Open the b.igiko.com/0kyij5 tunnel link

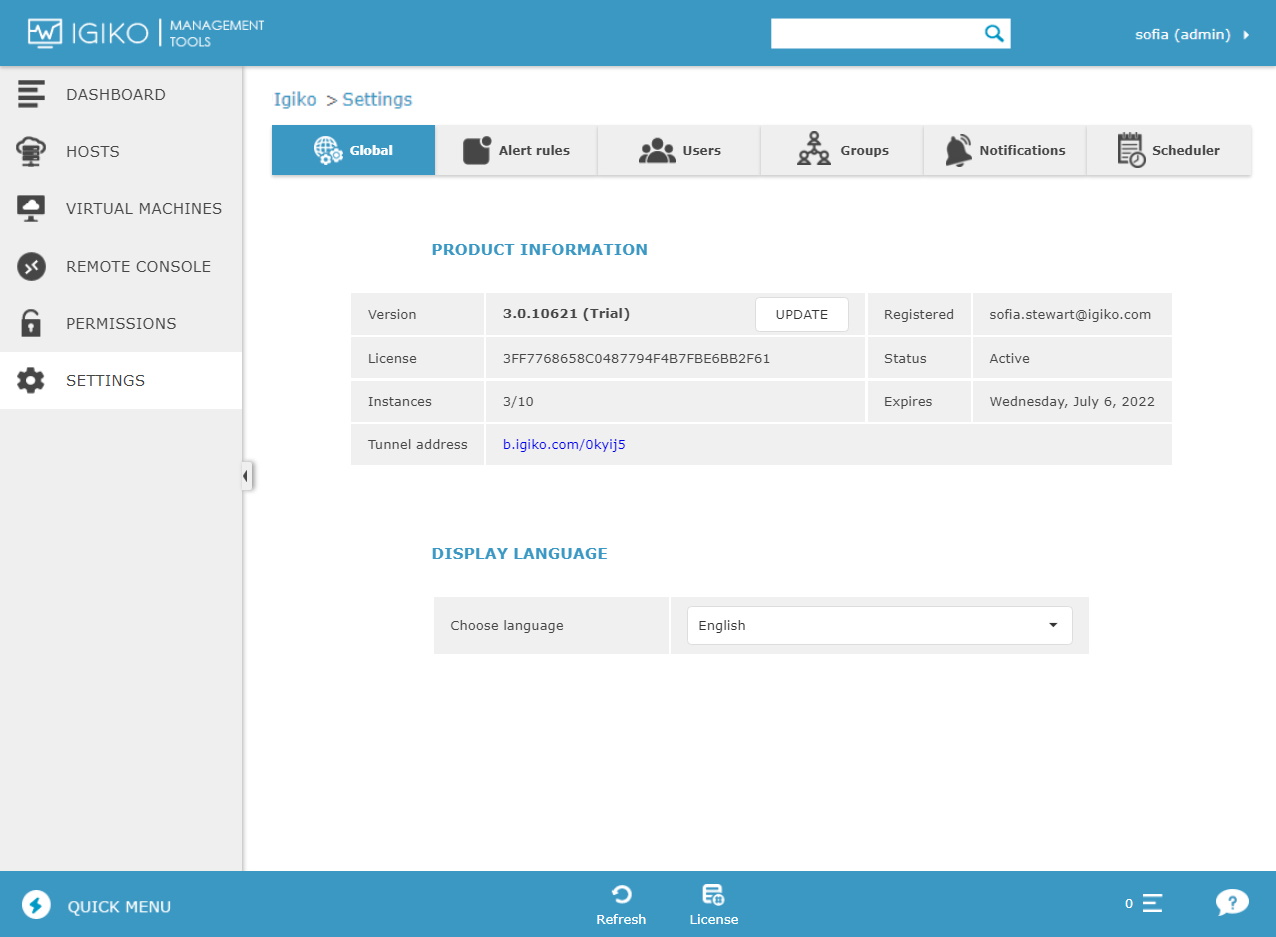pos(564,444)
